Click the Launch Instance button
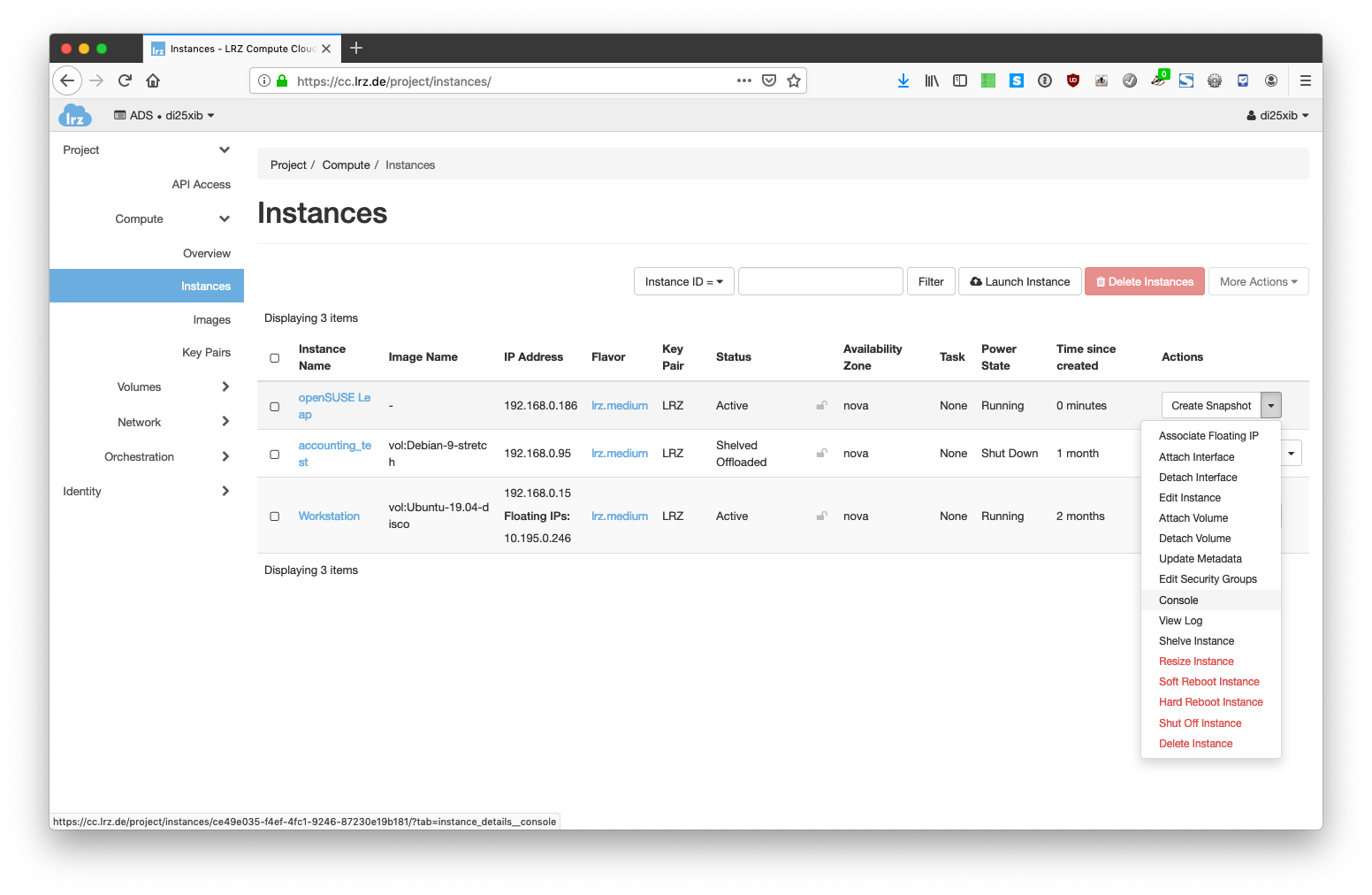The width and height of the screenshot is (1372, 895). (x=1020, y=282)
